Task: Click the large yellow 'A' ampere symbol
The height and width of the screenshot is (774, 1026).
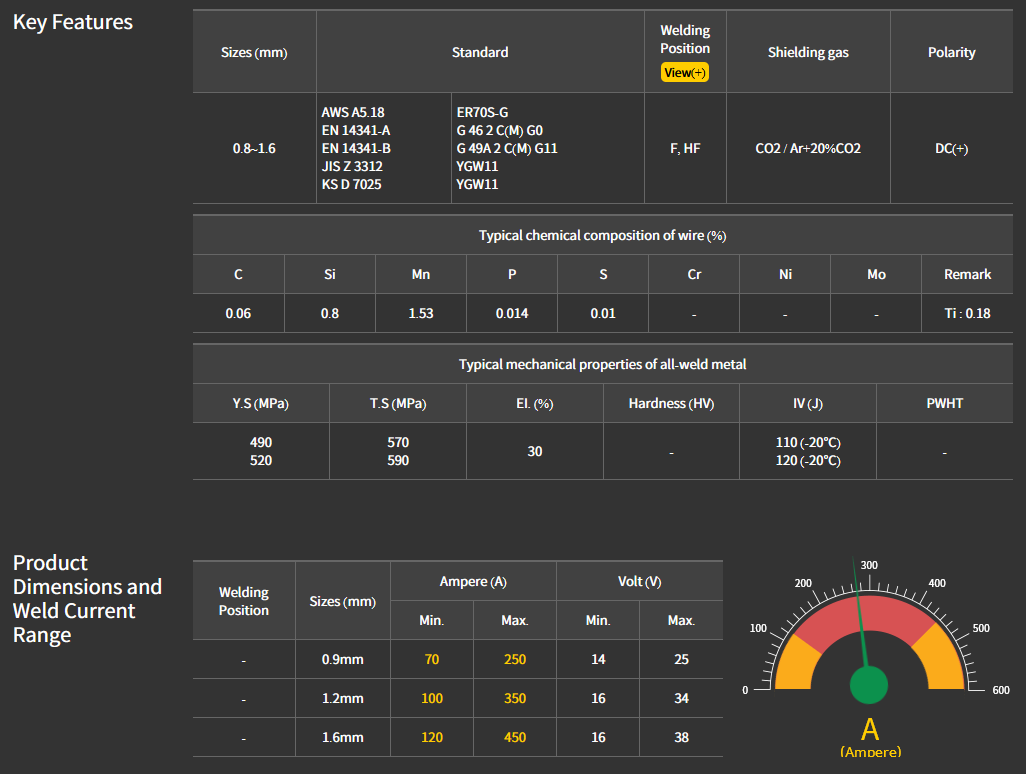Action: [869, 730]
